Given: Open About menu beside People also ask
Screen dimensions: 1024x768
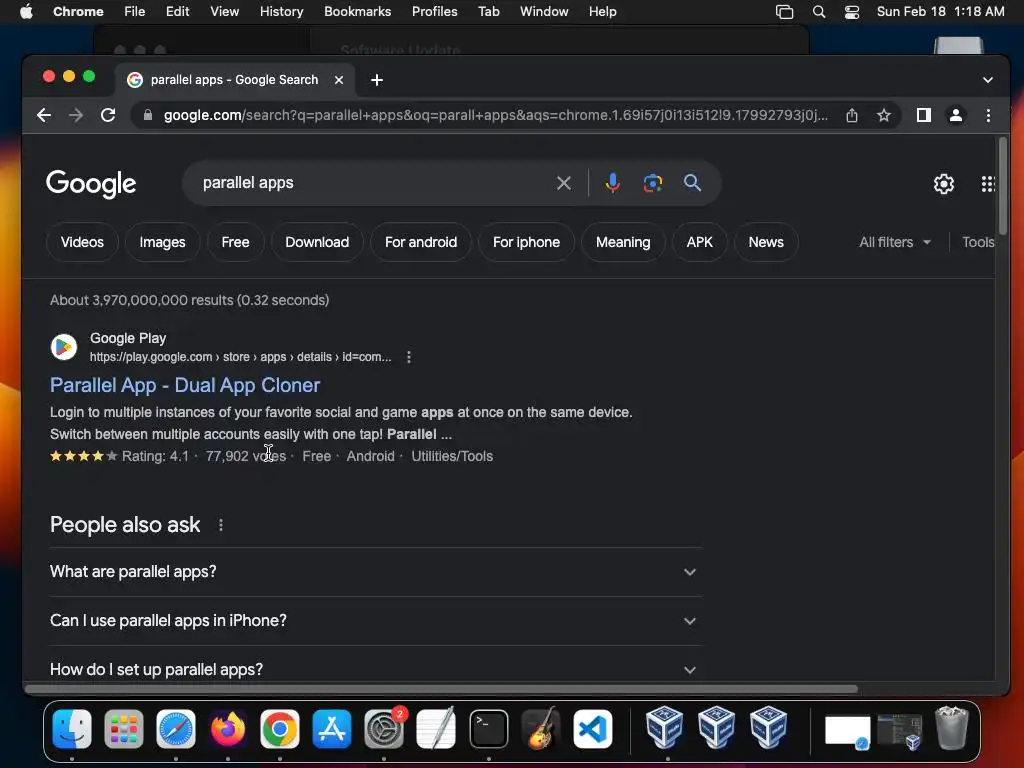Looking at the screenshot, I should tap(221, 525).
